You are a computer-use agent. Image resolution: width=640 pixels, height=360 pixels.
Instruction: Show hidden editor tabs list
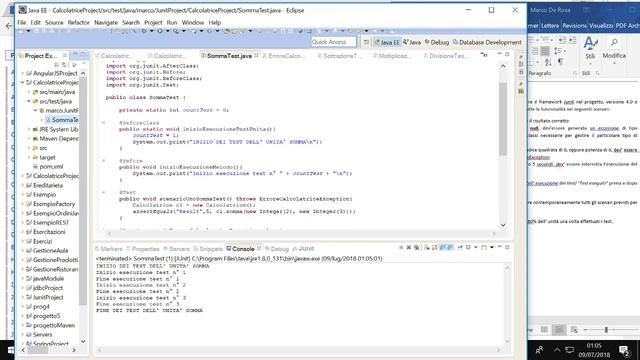[x=484, y=55]
